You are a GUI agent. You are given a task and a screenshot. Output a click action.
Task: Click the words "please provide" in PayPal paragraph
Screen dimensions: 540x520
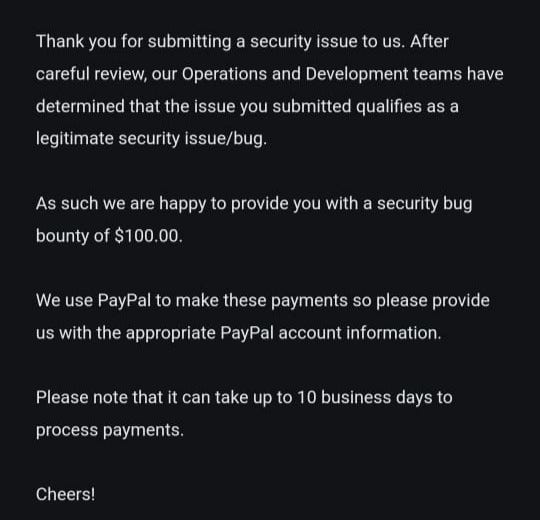[x=433, y=301]
